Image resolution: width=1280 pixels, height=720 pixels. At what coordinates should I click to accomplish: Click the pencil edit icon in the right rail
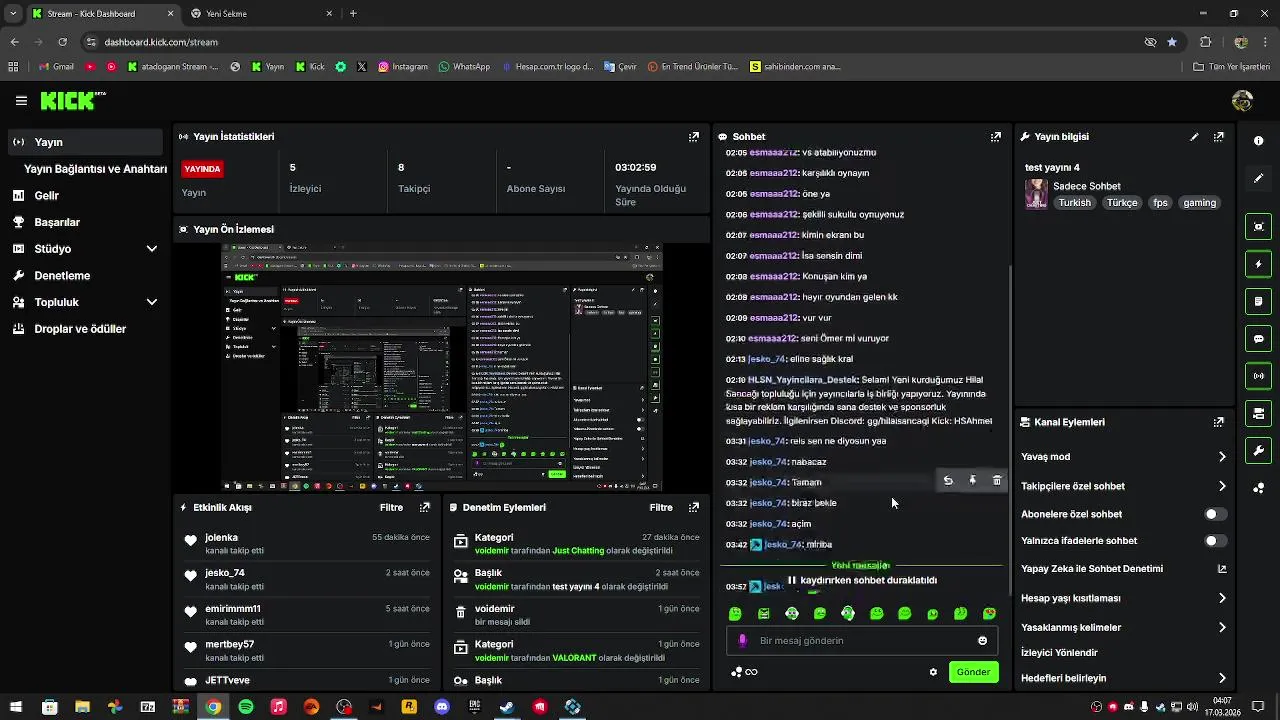tap(1259, 178)
